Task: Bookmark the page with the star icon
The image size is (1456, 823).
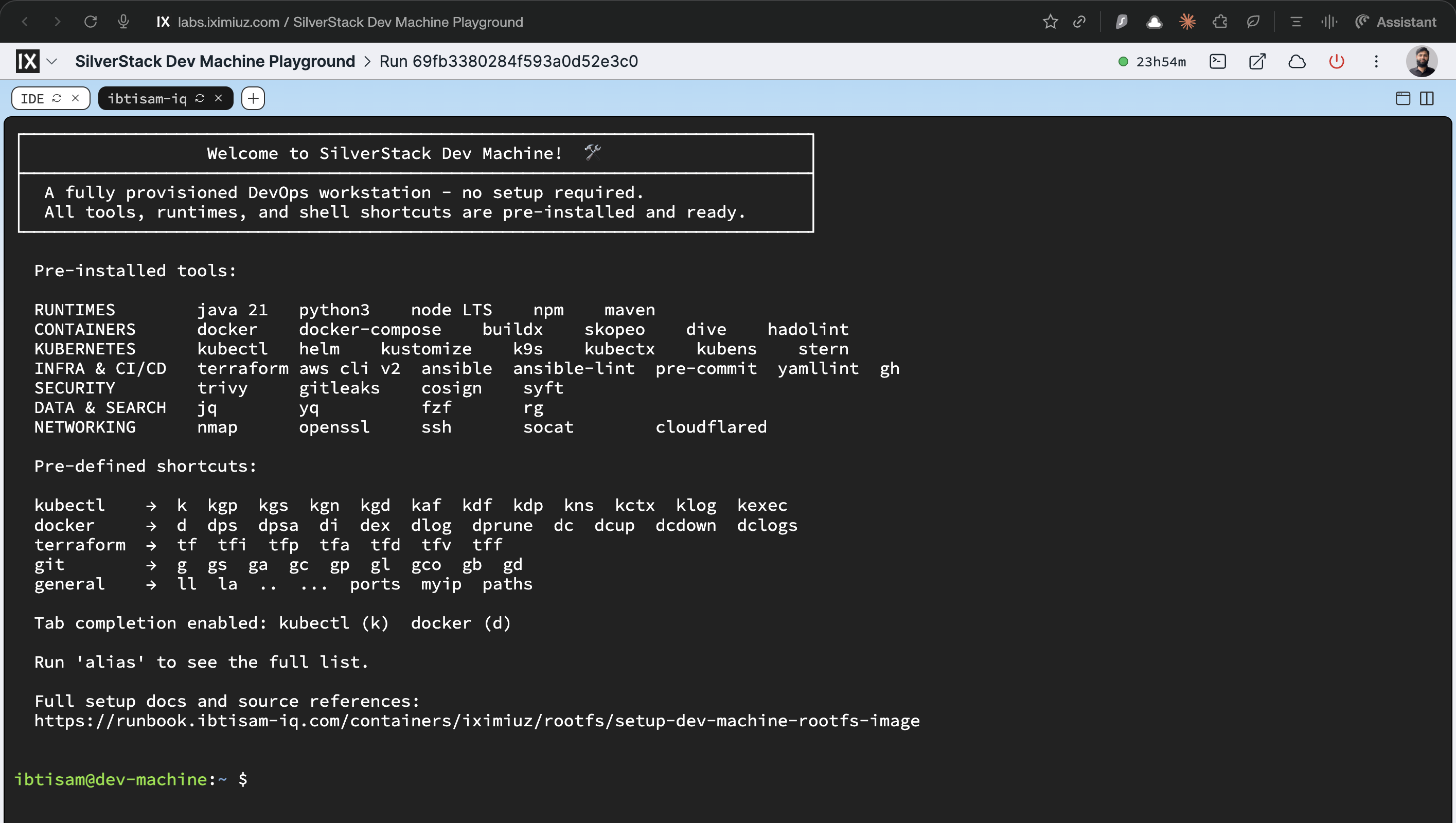Action: coord(1050,22)
